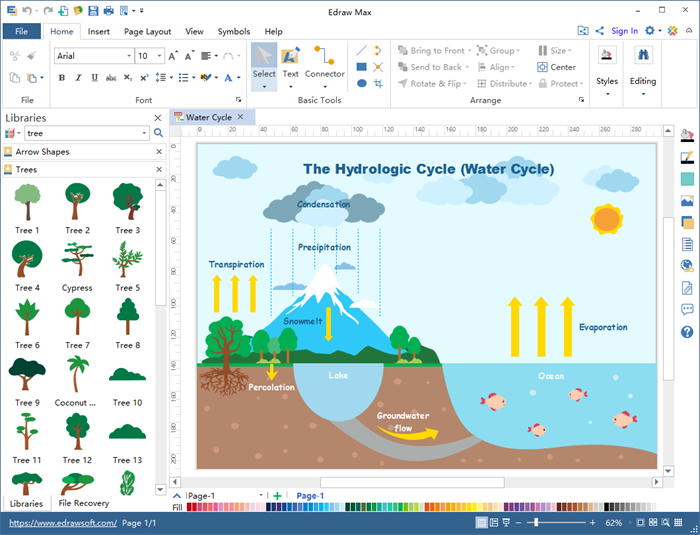Screen dimensions: 700x535
Task: Click the Sign In link
Action: point(624,31)
